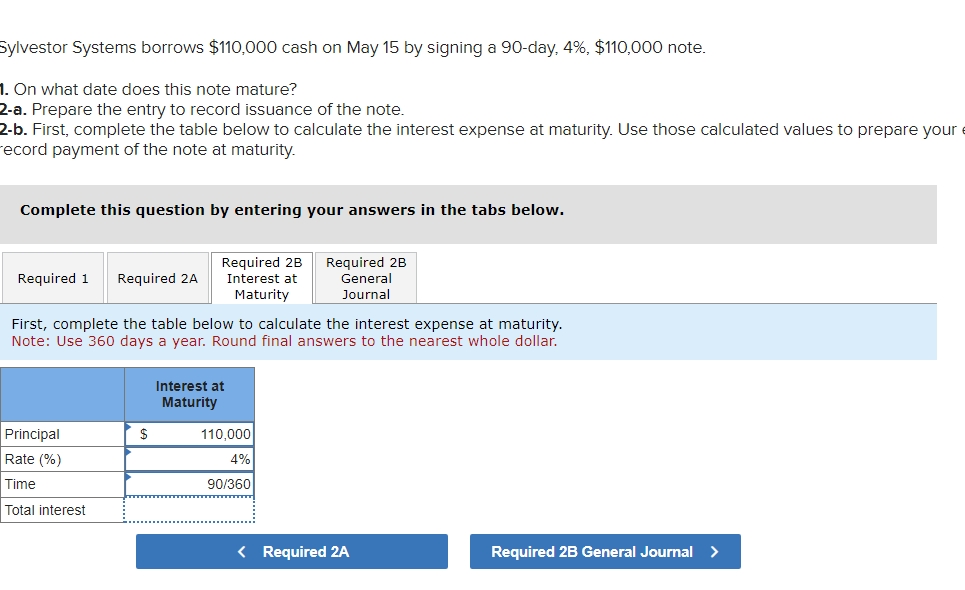Switch to the Required 1 tab
This screenshot has height=590, width=965.
[52, 278]
